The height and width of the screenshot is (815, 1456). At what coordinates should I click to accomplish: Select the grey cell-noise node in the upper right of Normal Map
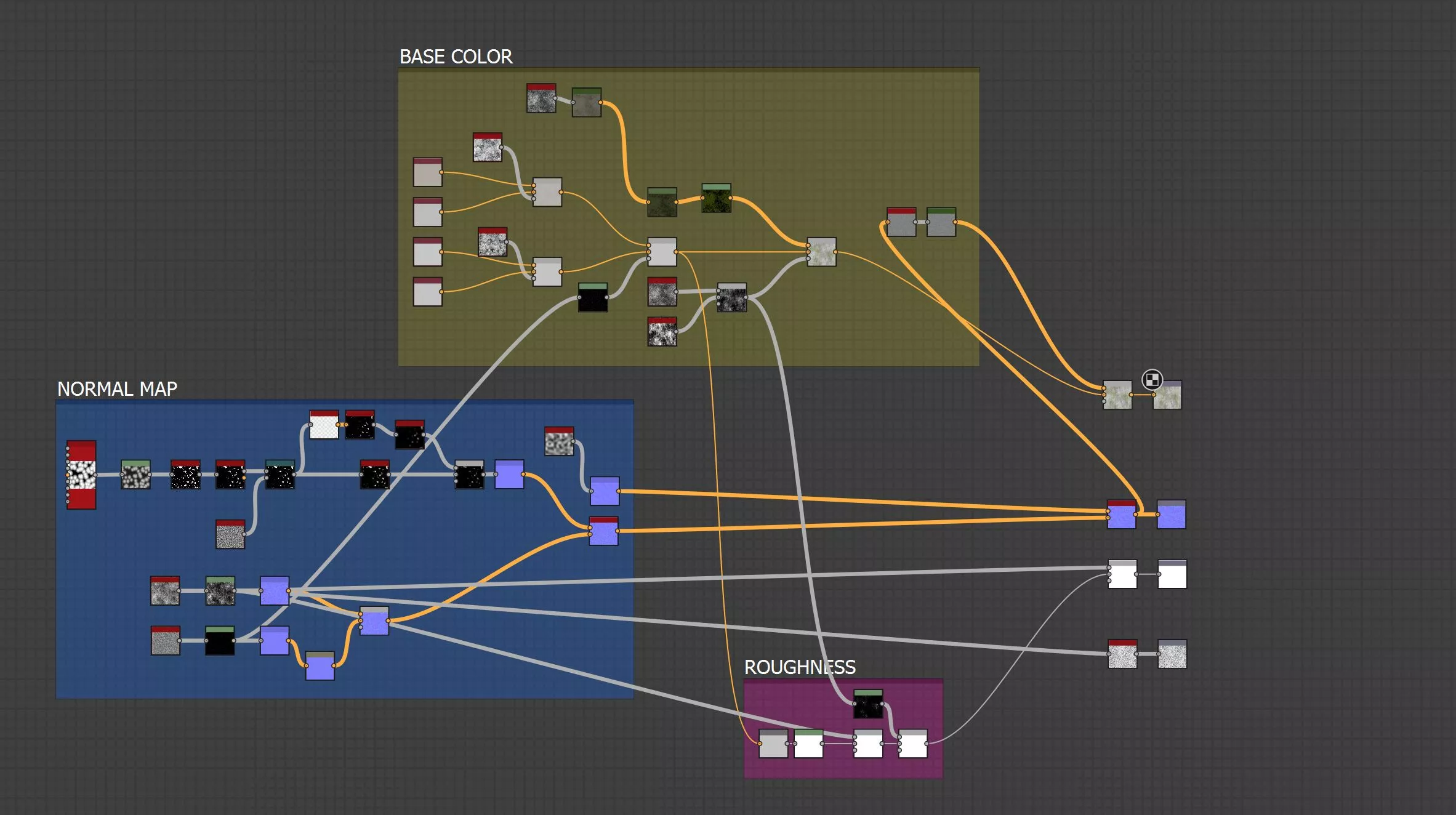pos(559,442)
